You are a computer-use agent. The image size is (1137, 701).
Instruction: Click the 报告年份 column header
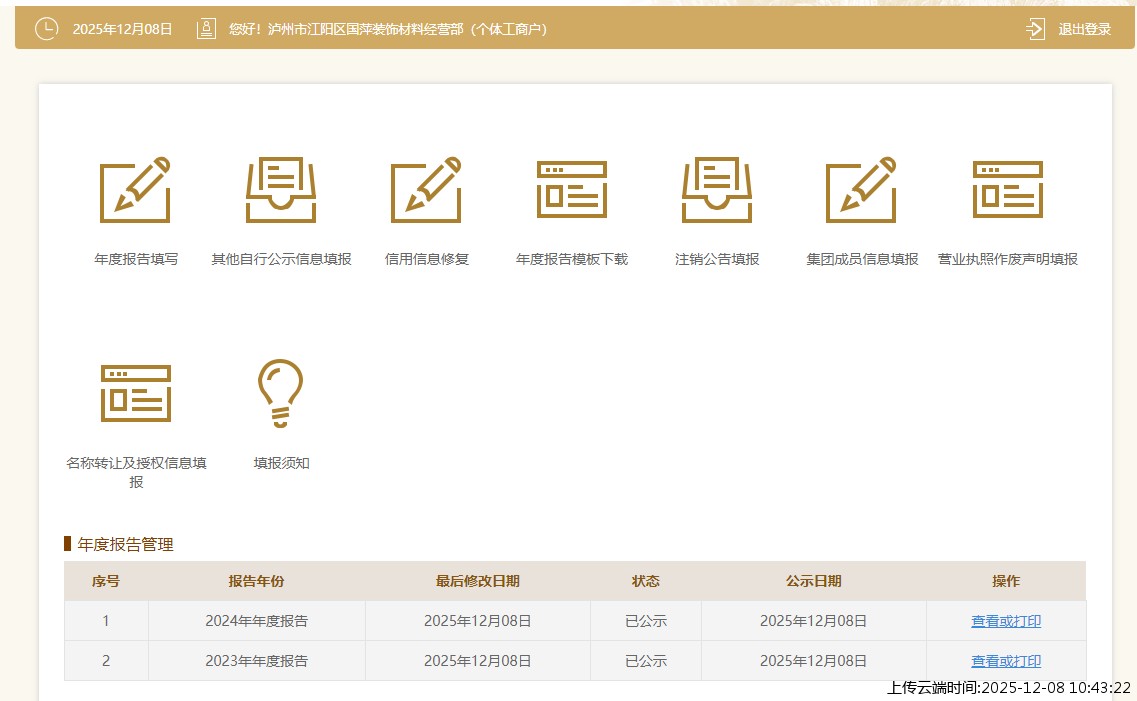click(x=256, y=581)
